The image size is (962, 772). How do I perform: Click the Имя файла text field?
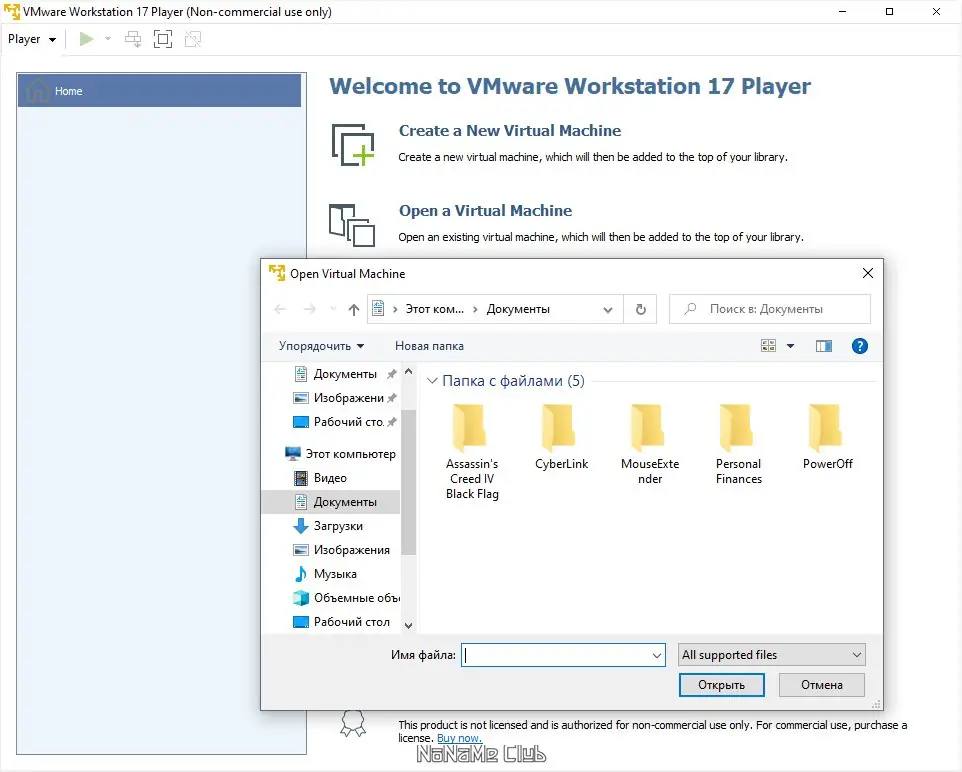tap(556, 655)
